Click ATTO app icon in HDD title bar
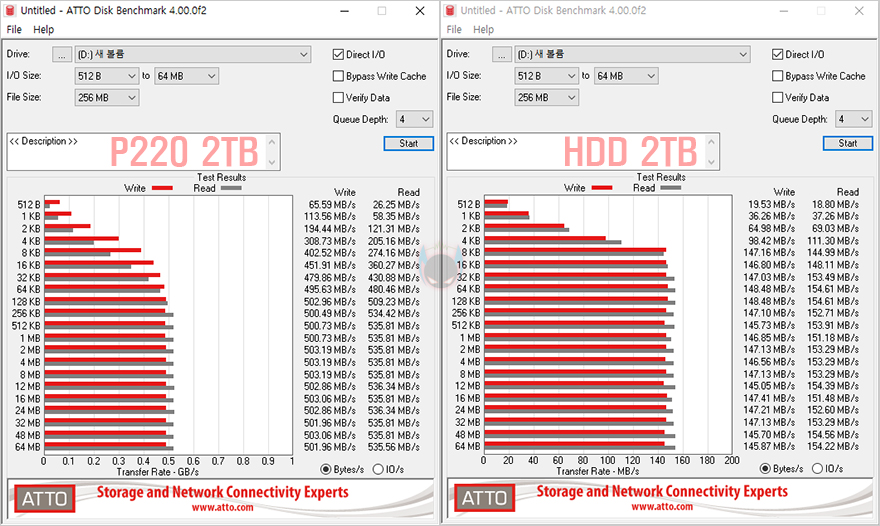Screen dimensions: 880x526 (450, 11)
